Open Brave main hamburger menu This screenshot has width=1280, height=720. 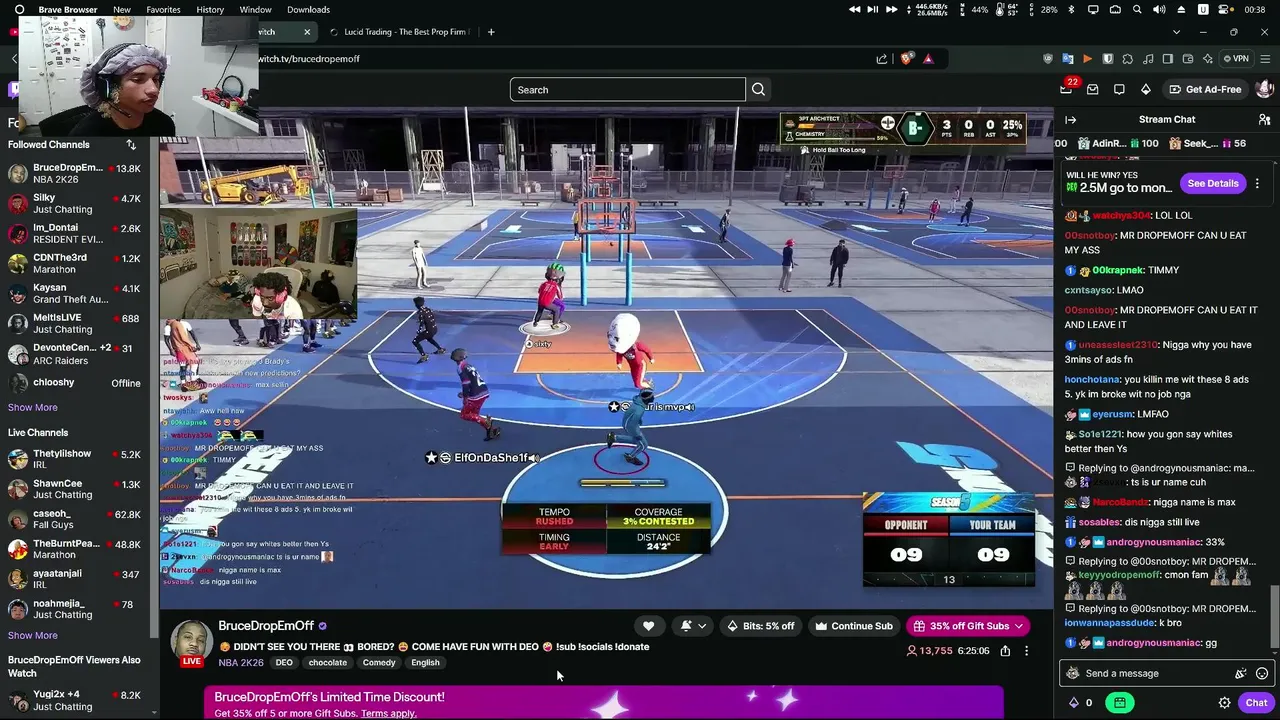click(x=1265, y=59)
